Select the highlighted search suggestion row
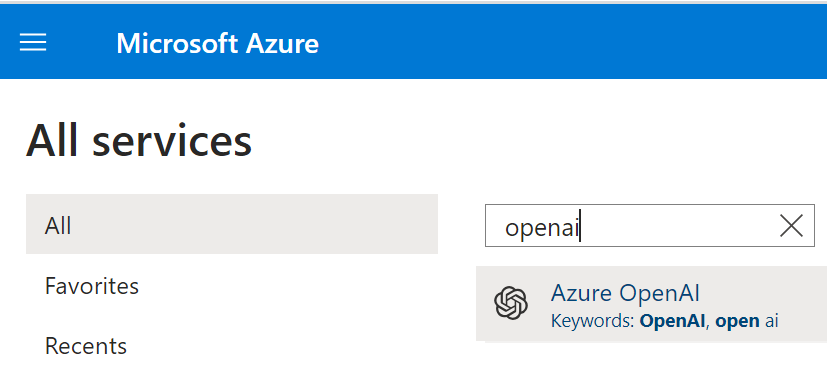The image size is (827, 365). pos(651,304)
